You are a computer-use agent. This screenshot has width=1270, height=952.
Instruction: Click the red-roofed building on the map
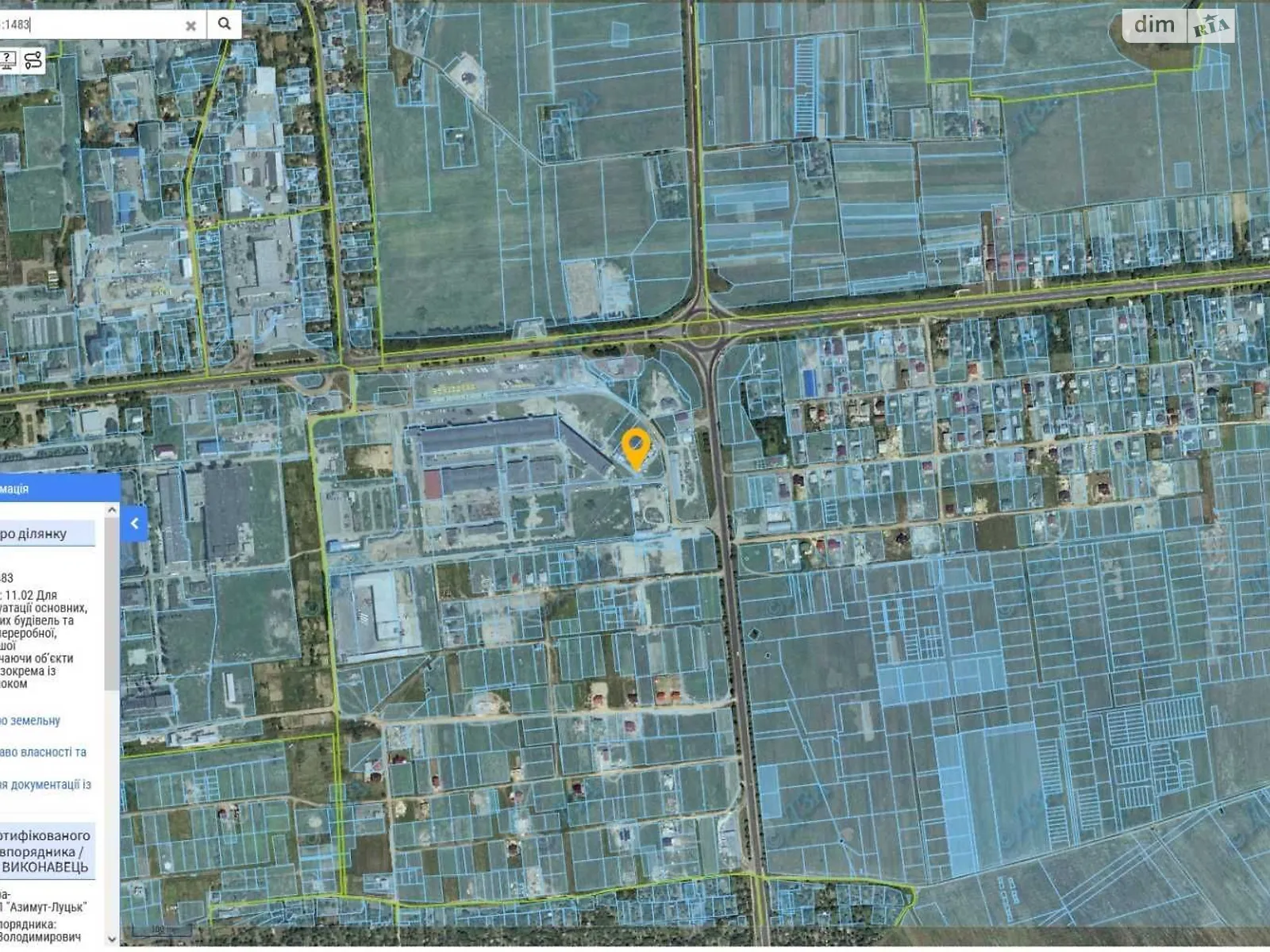coord(433,483)
